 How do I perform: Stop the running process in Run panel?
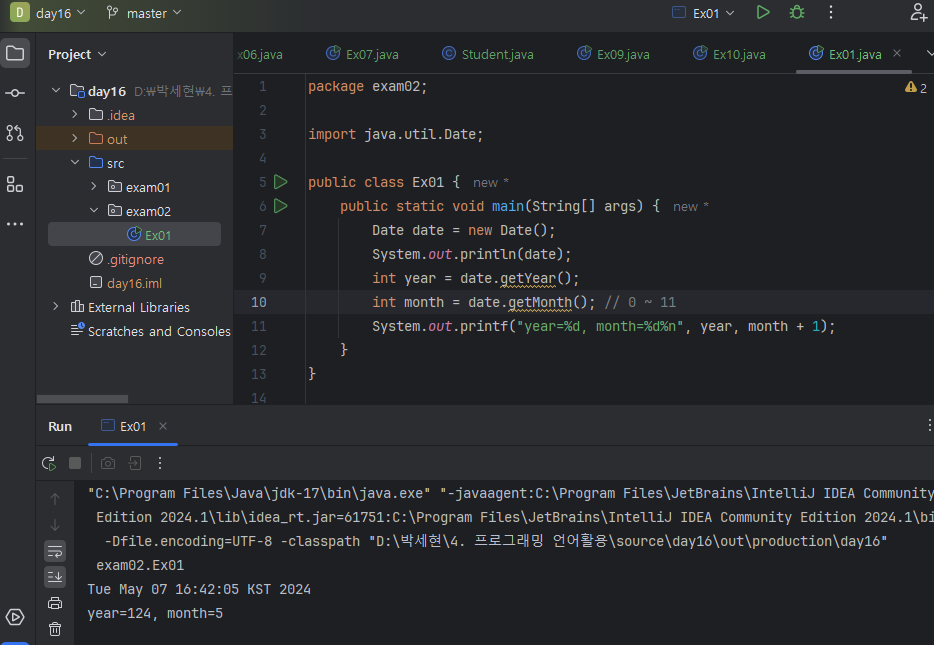click(75, 463)
